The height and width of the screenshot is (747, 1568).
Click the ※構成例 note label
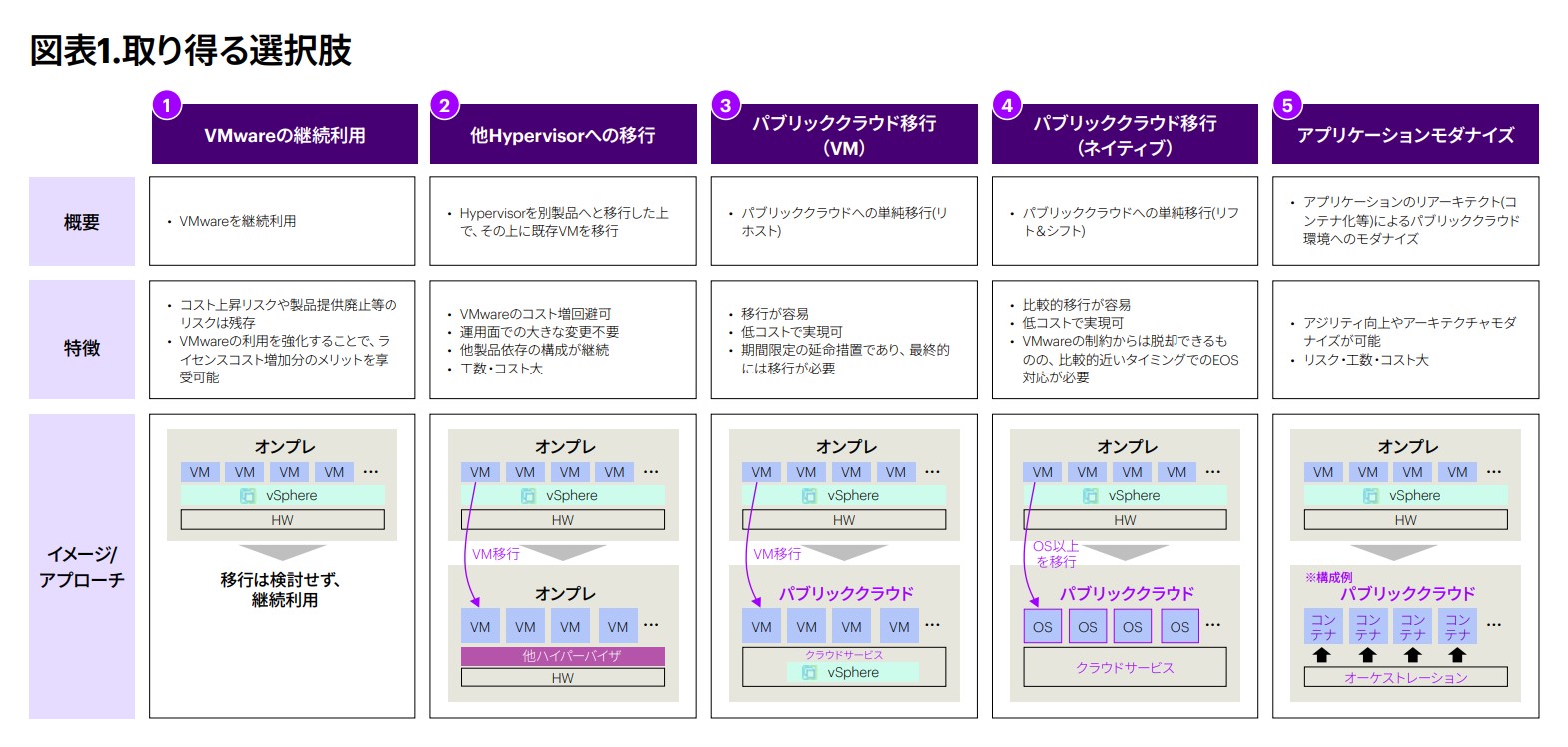pos(1328,577)
